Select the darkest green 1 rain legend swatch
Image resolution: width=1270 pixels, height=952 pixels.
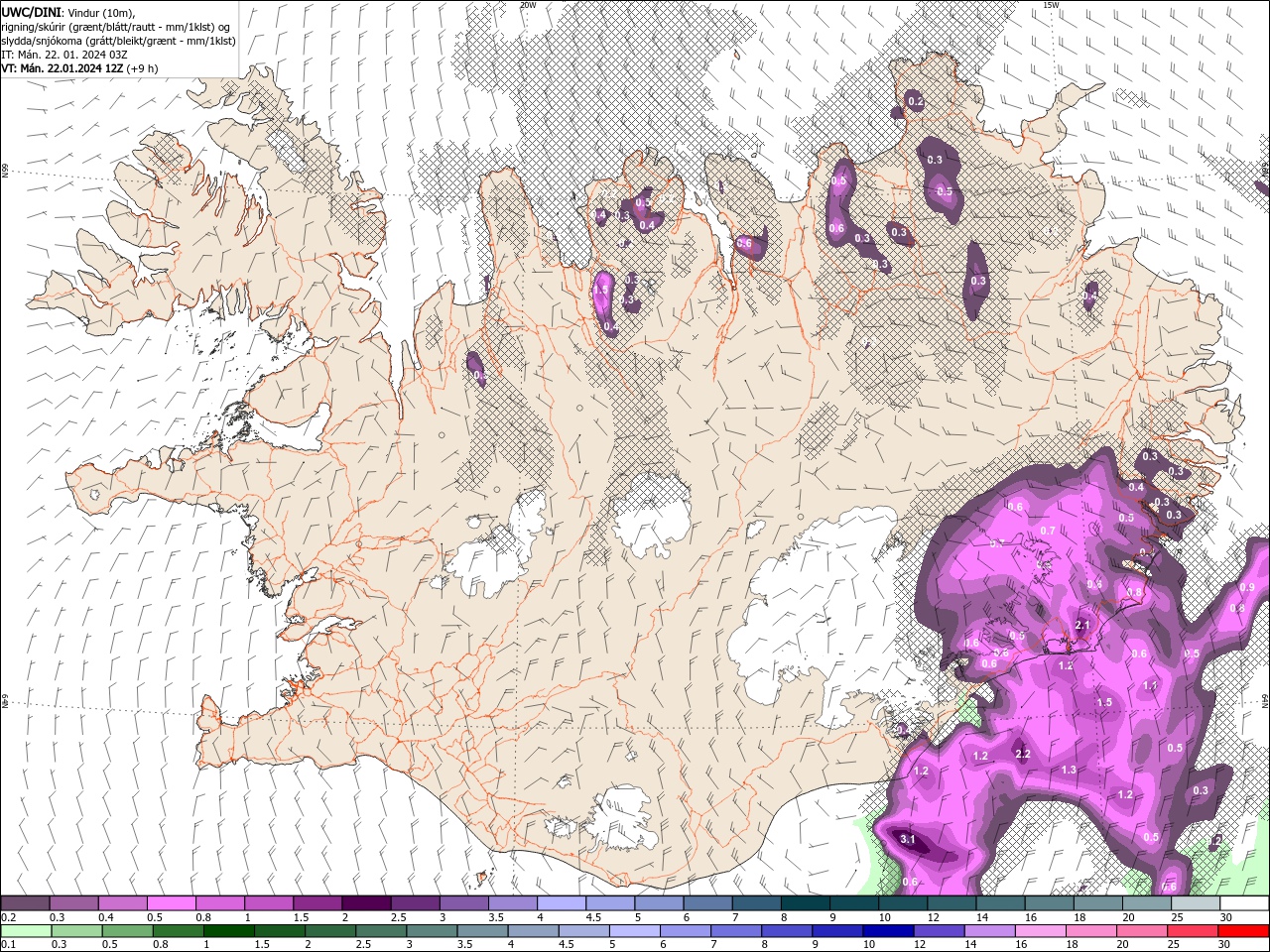pos(228,931)
